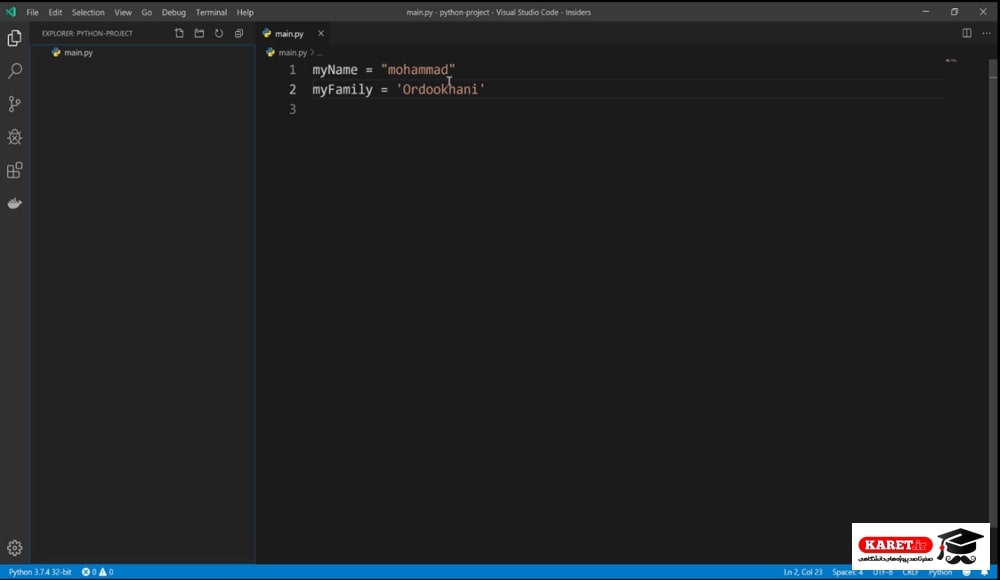Image resolution: width=1000 pixels, height=580 pixels.
Task: Collapse all folders in explorer
Action: [x=239, y=33]
